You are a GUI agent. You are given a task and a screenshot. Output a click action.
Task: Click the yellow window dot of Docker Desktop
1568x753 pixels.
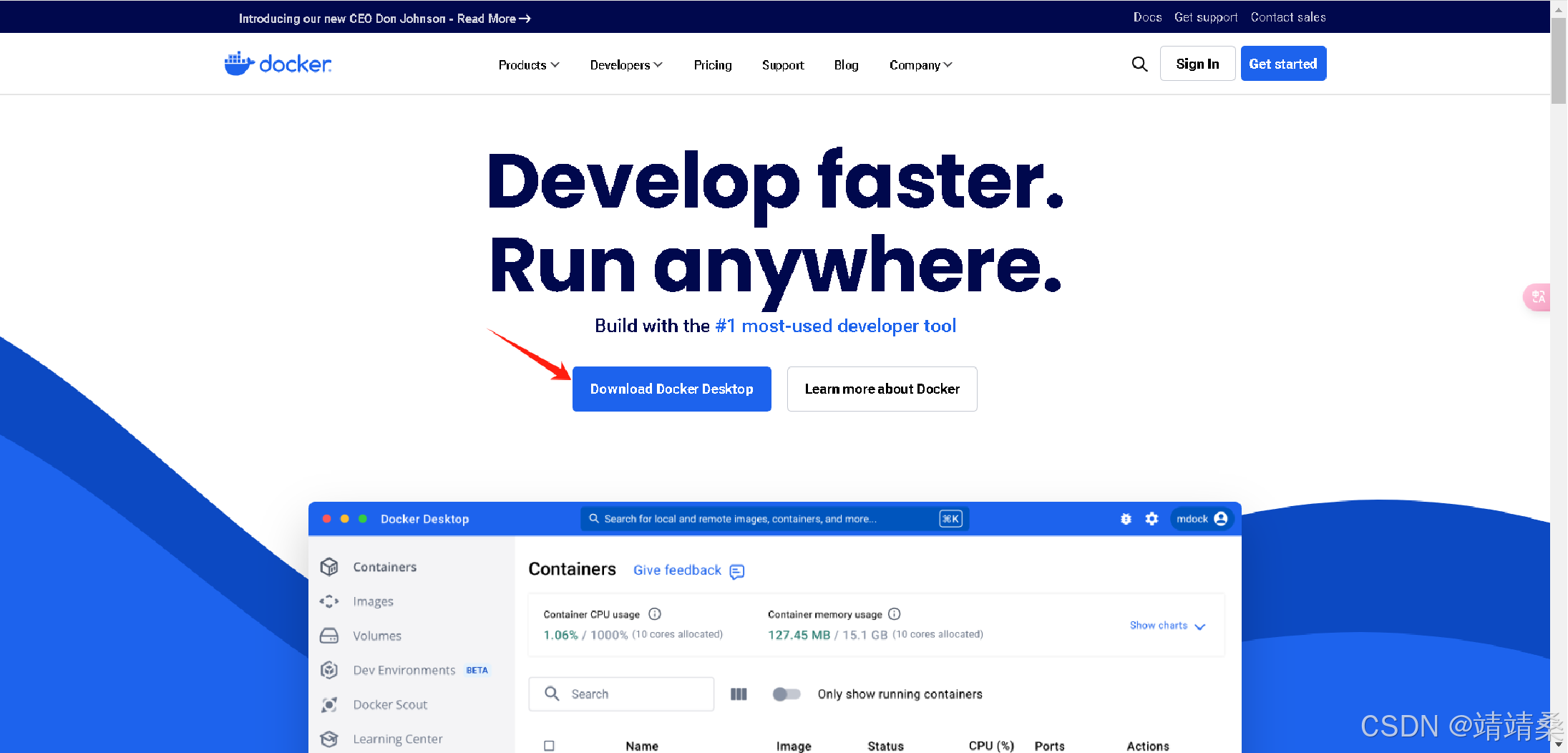[345, 519]
